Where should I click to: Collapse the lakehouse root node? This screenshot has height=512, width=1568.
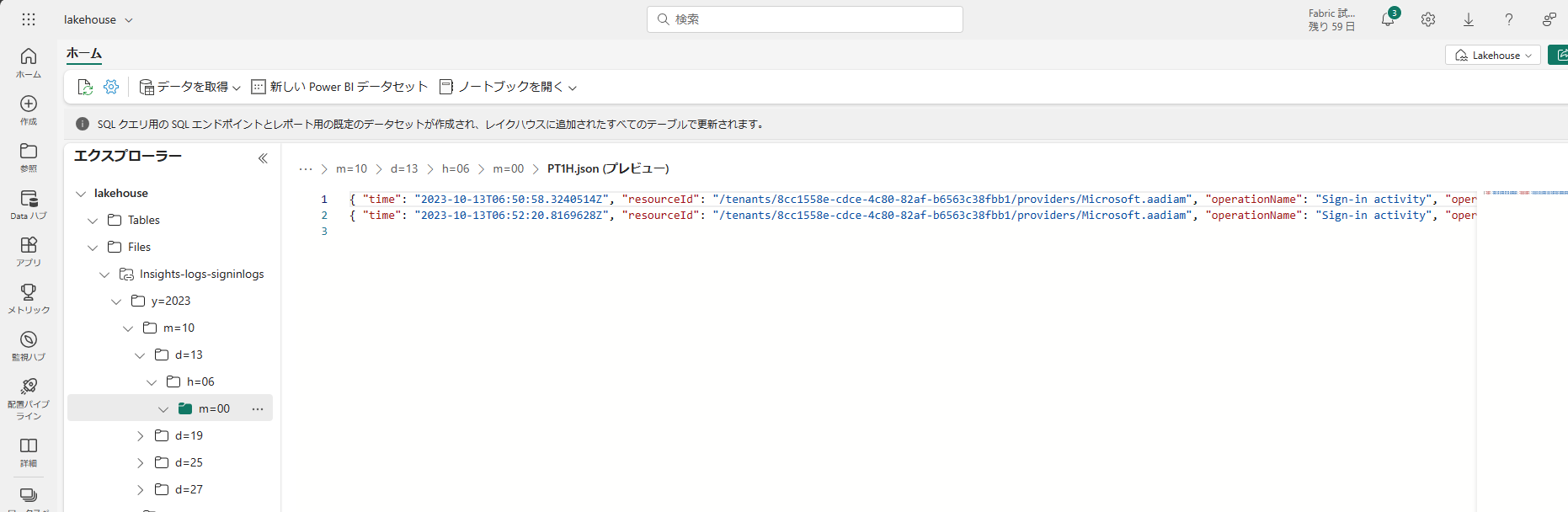point(81,194)
